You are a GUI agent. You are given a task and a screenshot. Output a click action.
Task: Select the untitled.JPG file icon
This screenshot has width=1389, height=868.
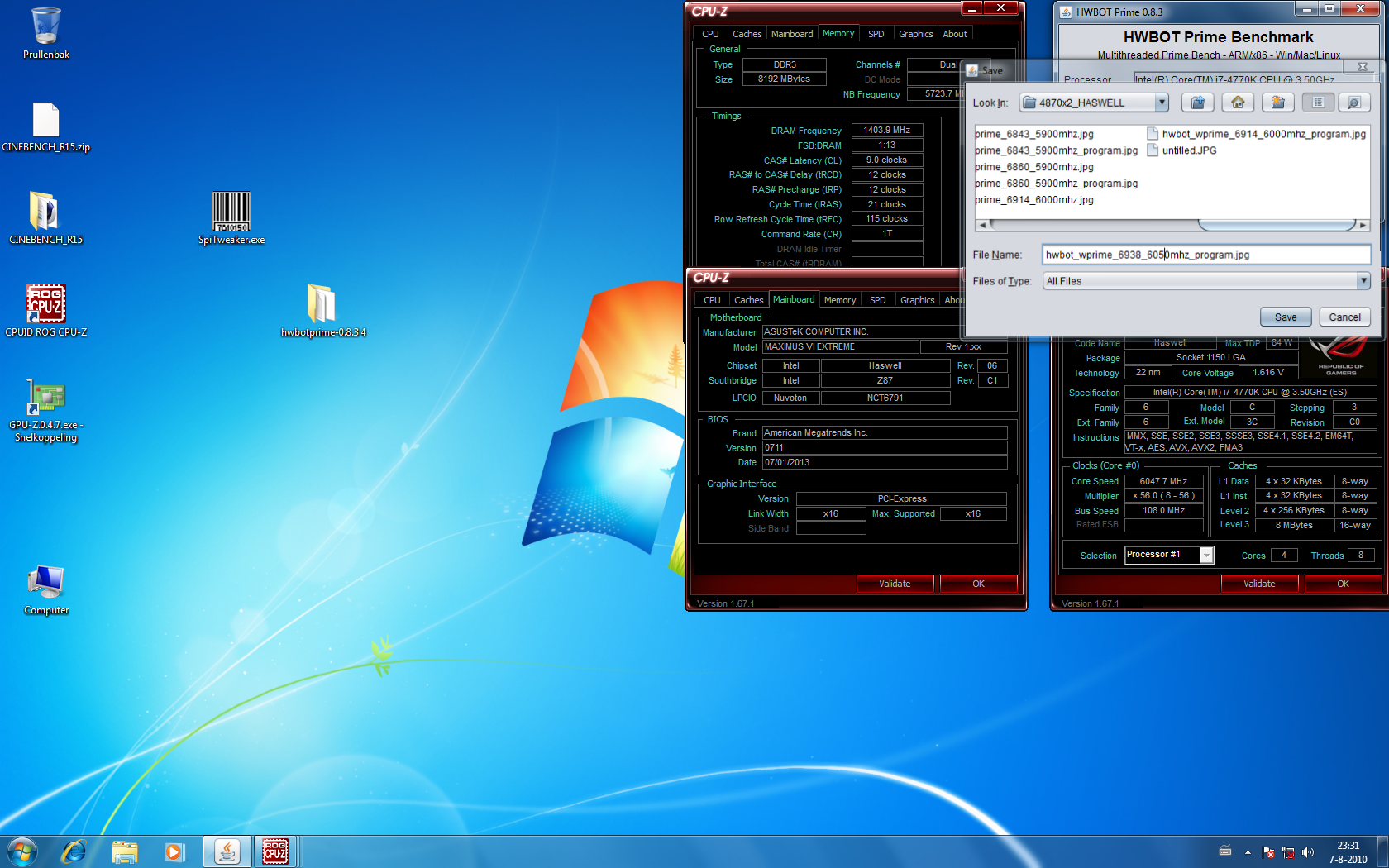tap(1153, 150)
